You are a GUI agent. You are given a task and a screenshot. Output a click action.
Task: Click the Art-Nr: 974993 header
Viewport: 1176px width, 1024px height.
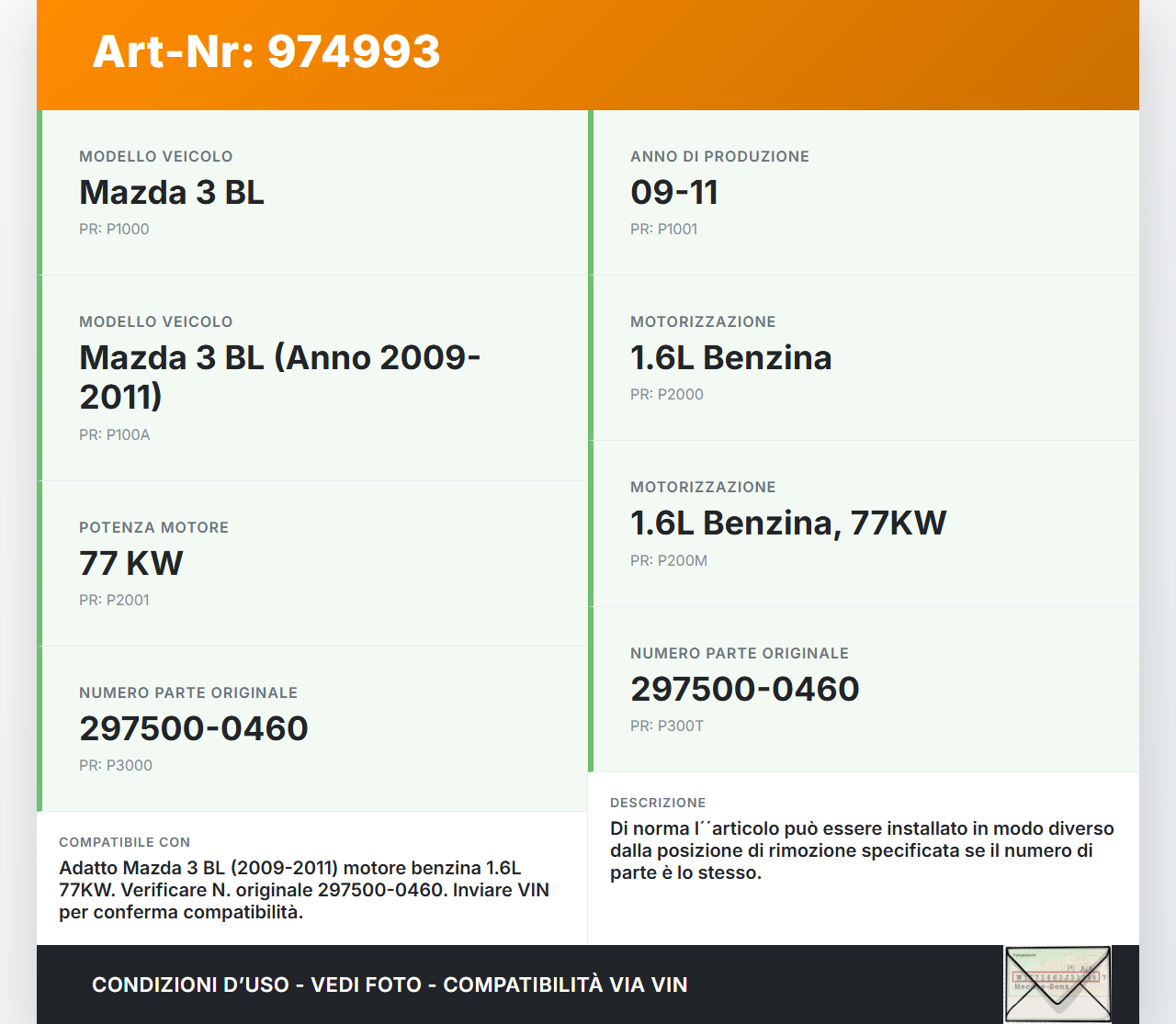click(x=265, y=52)
